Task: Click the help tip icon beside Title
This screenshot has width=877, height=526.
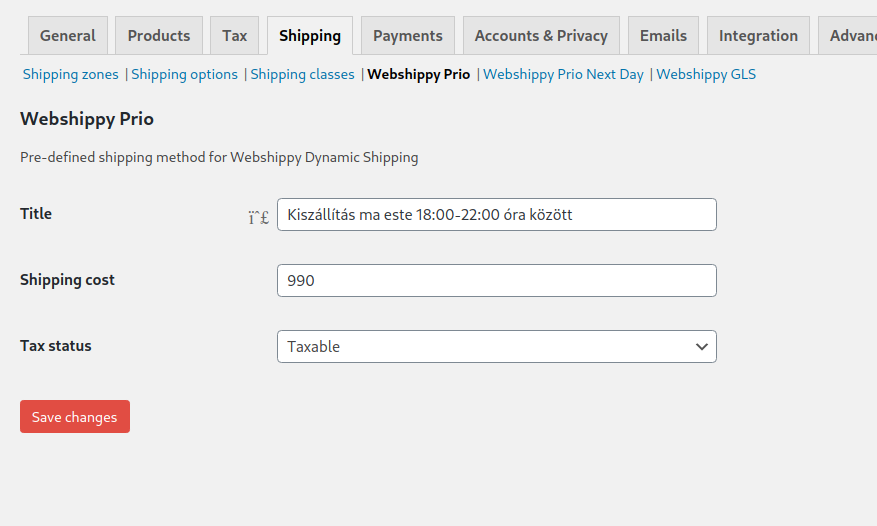Action: pyautogui.click(x=259, y=216)
